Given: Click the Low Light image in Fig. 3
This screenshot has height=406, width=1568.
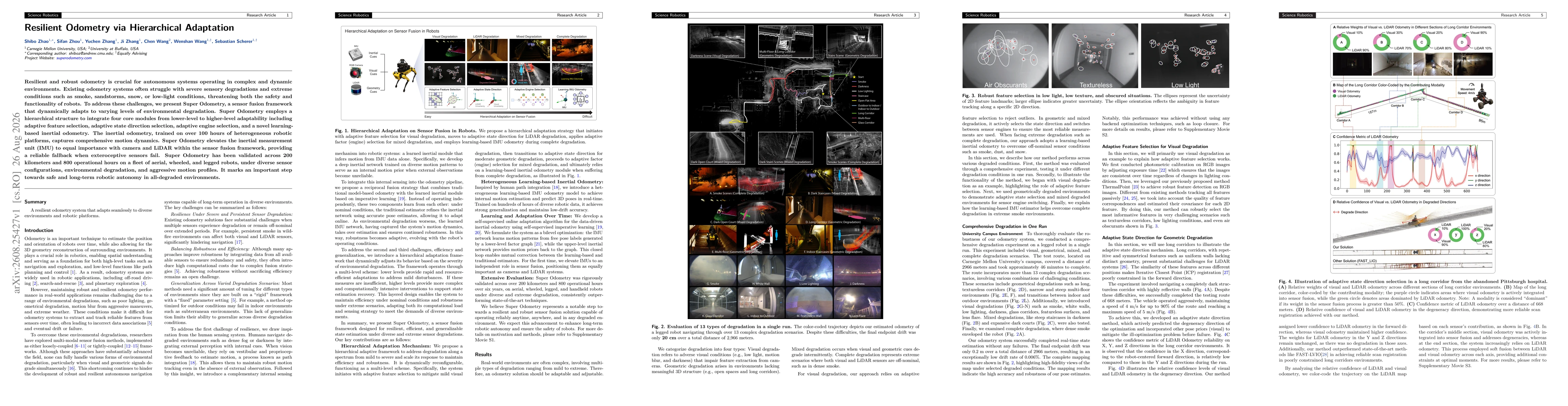Looking at the screenshot, I should click(1184, 56).
